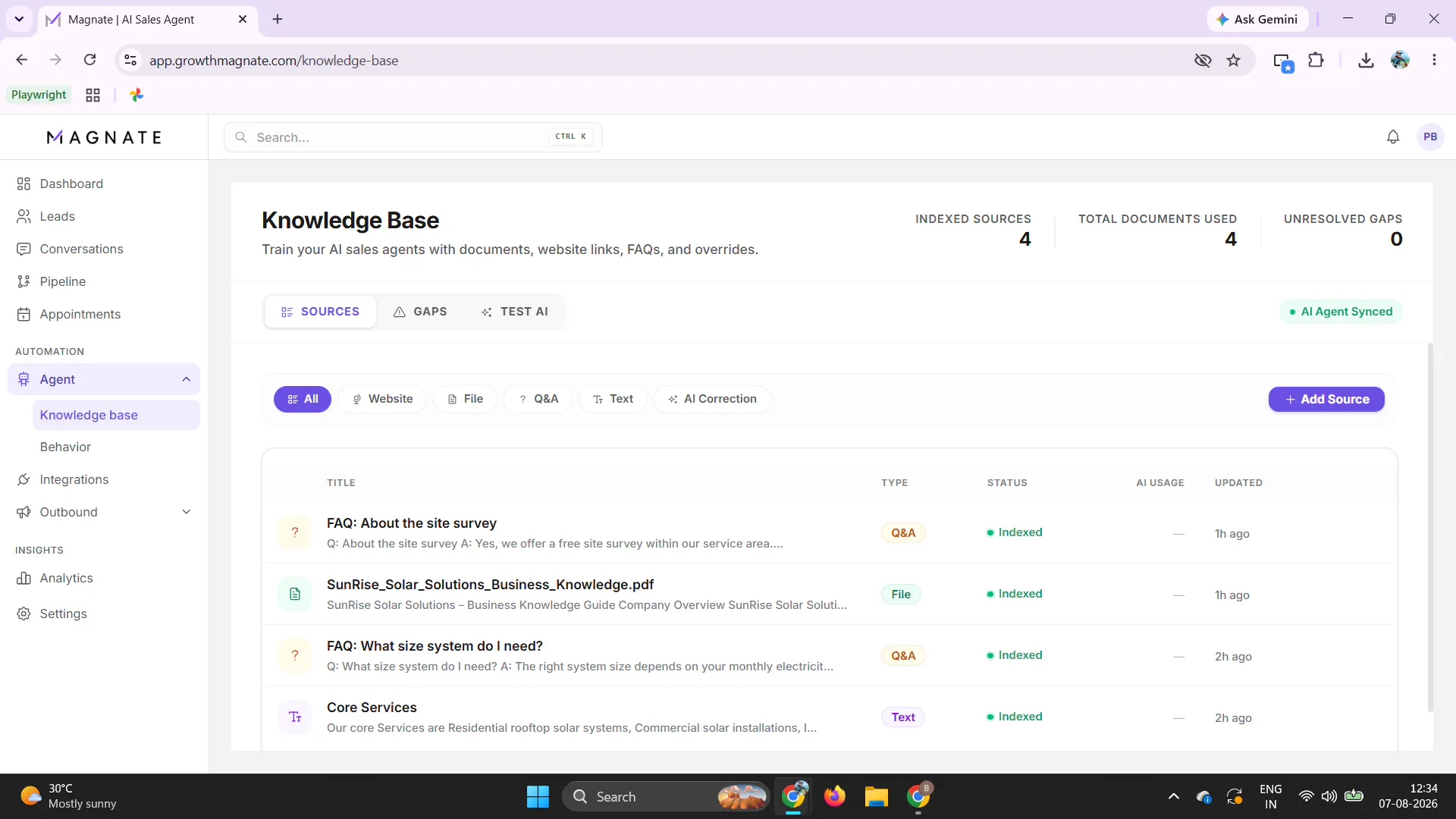Show hidden system tray icons

coord(1174,796)
